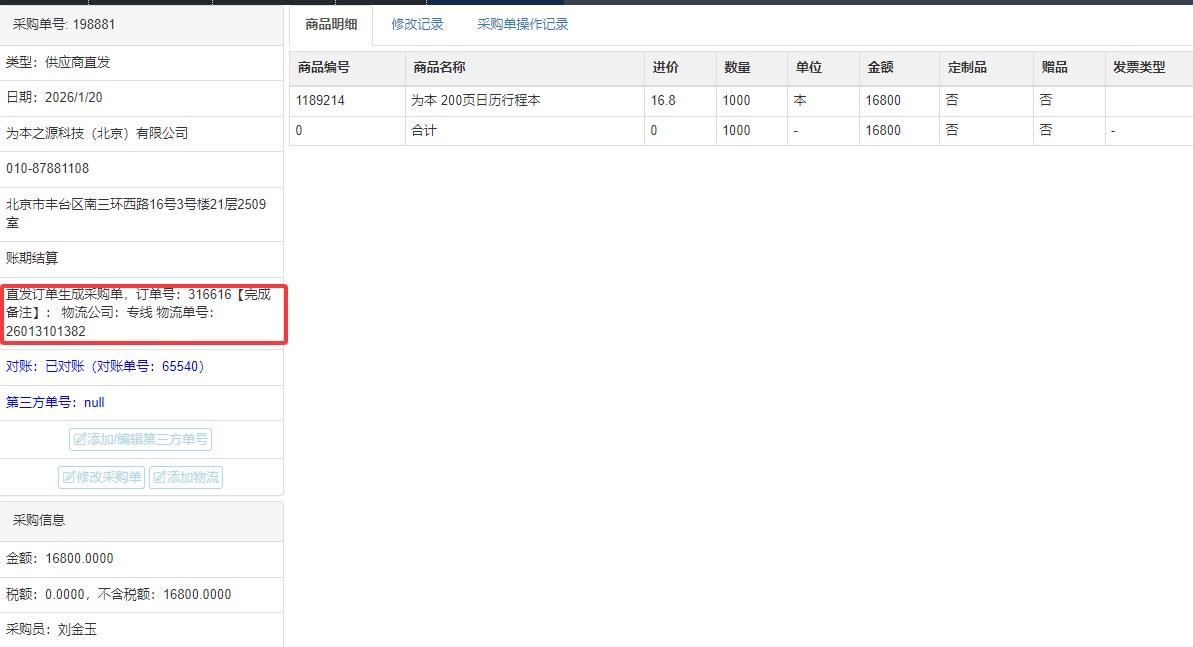Select the 为本 200页日历行程本 product name
Image resolution: width=1193 pixels, height=647 pixels.
point(476,101)
